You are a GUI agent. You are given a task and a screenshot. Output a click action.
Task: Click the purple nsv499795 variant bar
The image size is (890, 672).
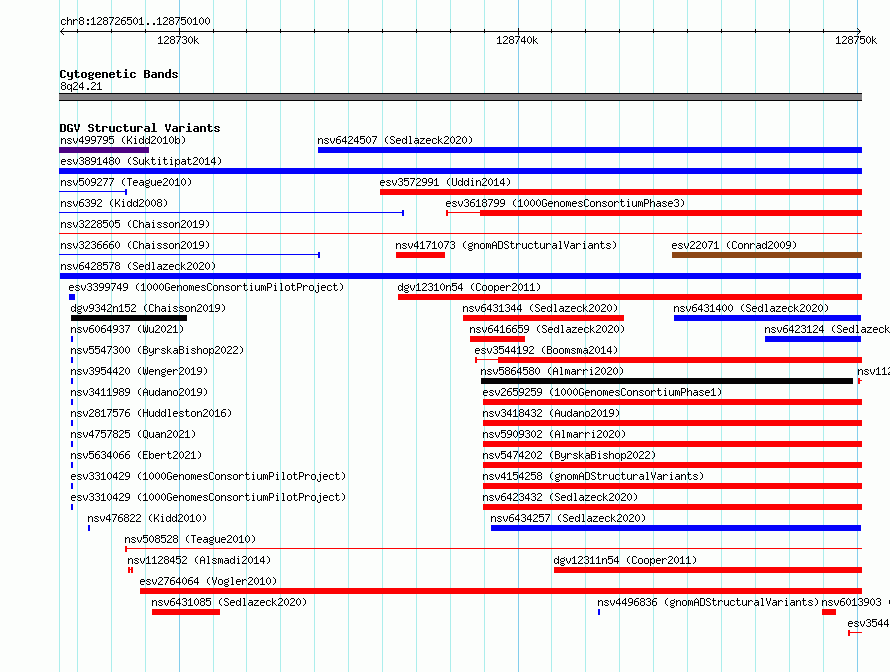pyautogui.click(x=104, y=150)
